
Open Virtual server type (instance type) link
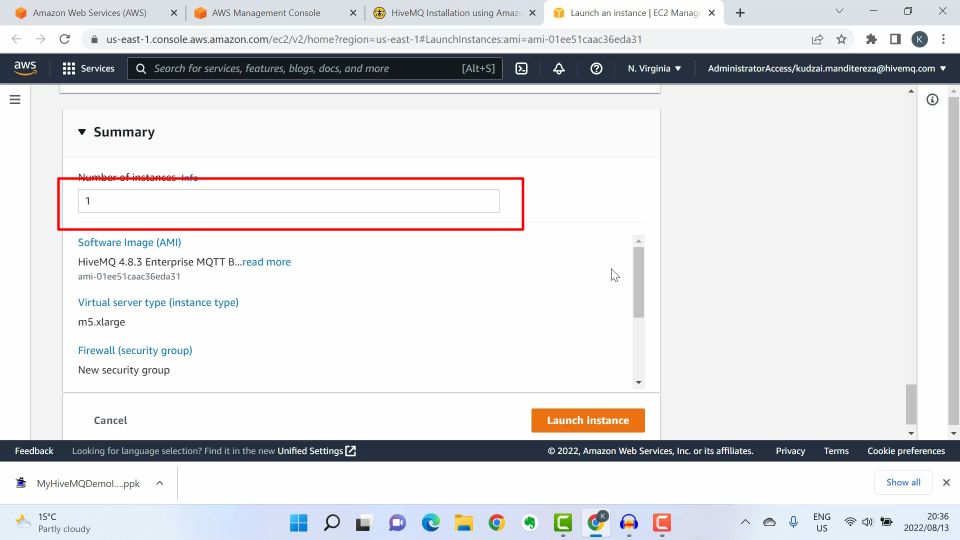tap(158, 302)
